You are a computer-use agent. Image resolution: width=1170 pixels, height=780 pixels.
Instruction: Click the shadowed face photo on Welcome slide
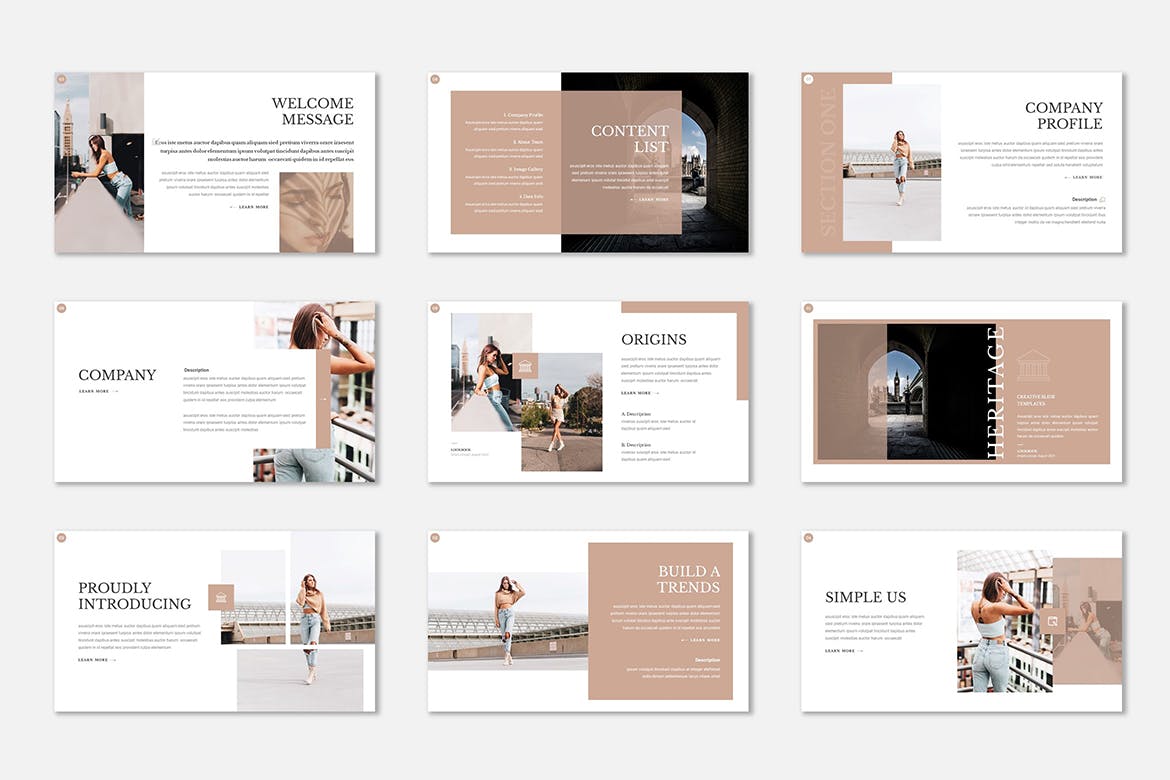316,212
